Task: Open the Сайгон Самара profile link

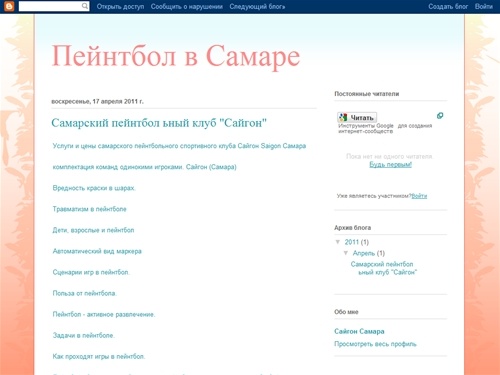Action: point(359,331)
